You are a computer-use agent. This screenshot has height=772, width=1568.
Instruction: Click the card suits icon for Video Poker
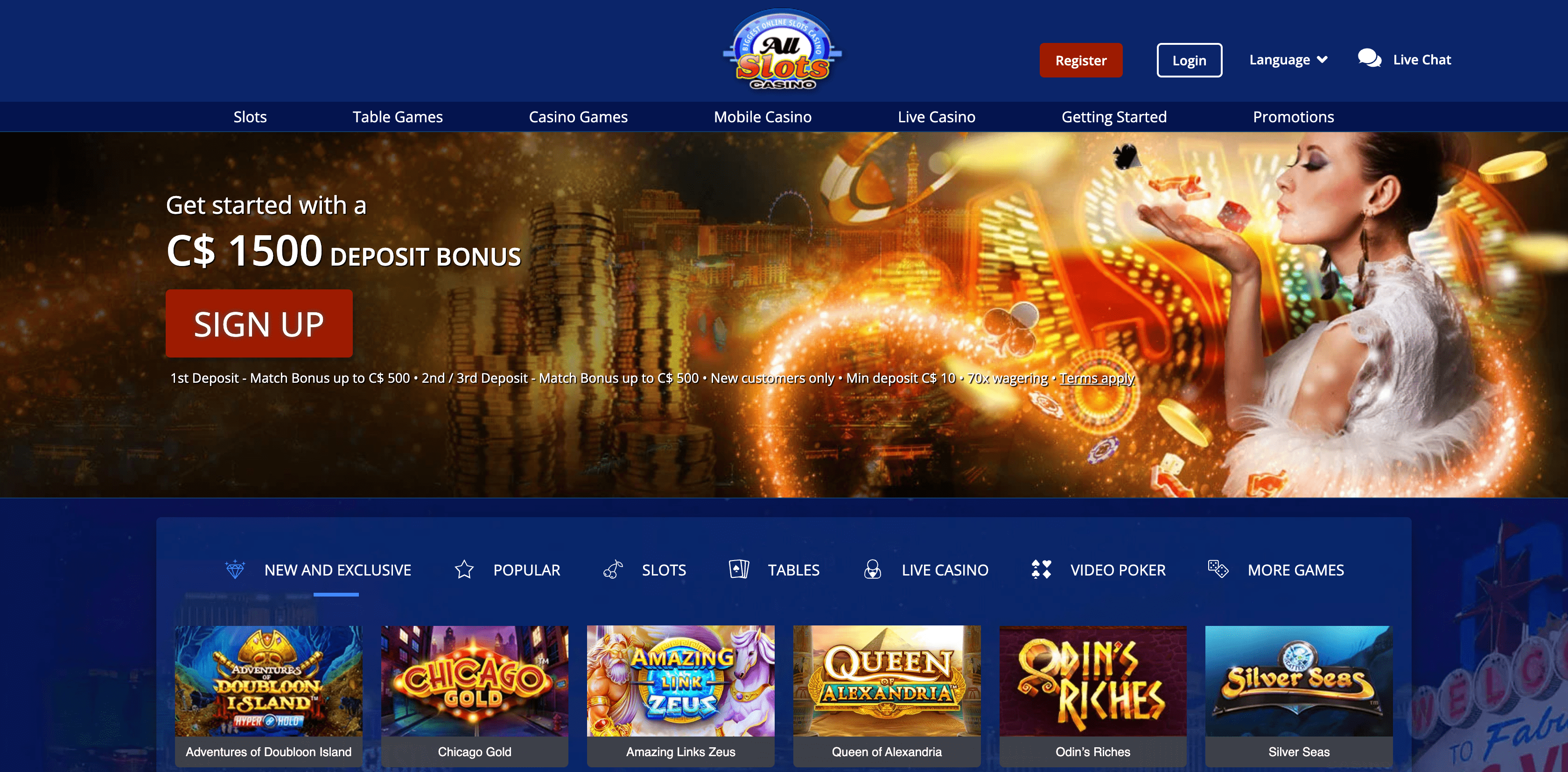[x=1042, y=569]
